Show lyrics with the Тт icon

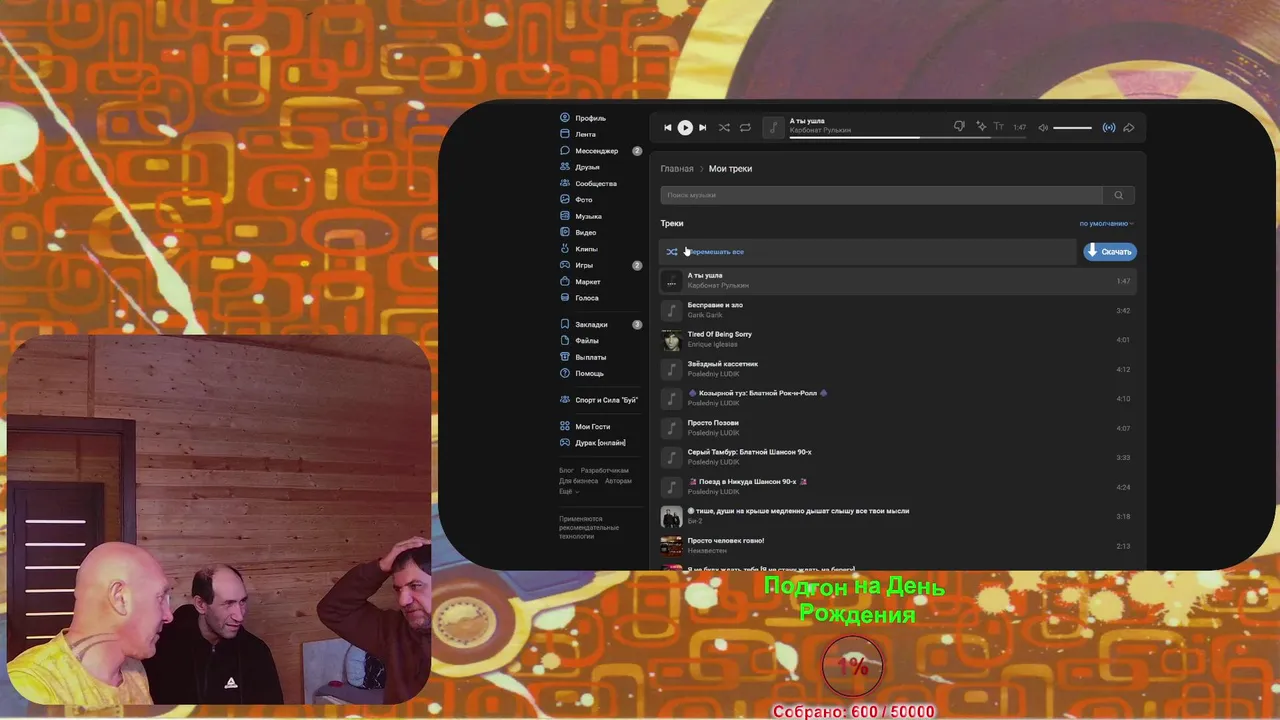[998, 127]
